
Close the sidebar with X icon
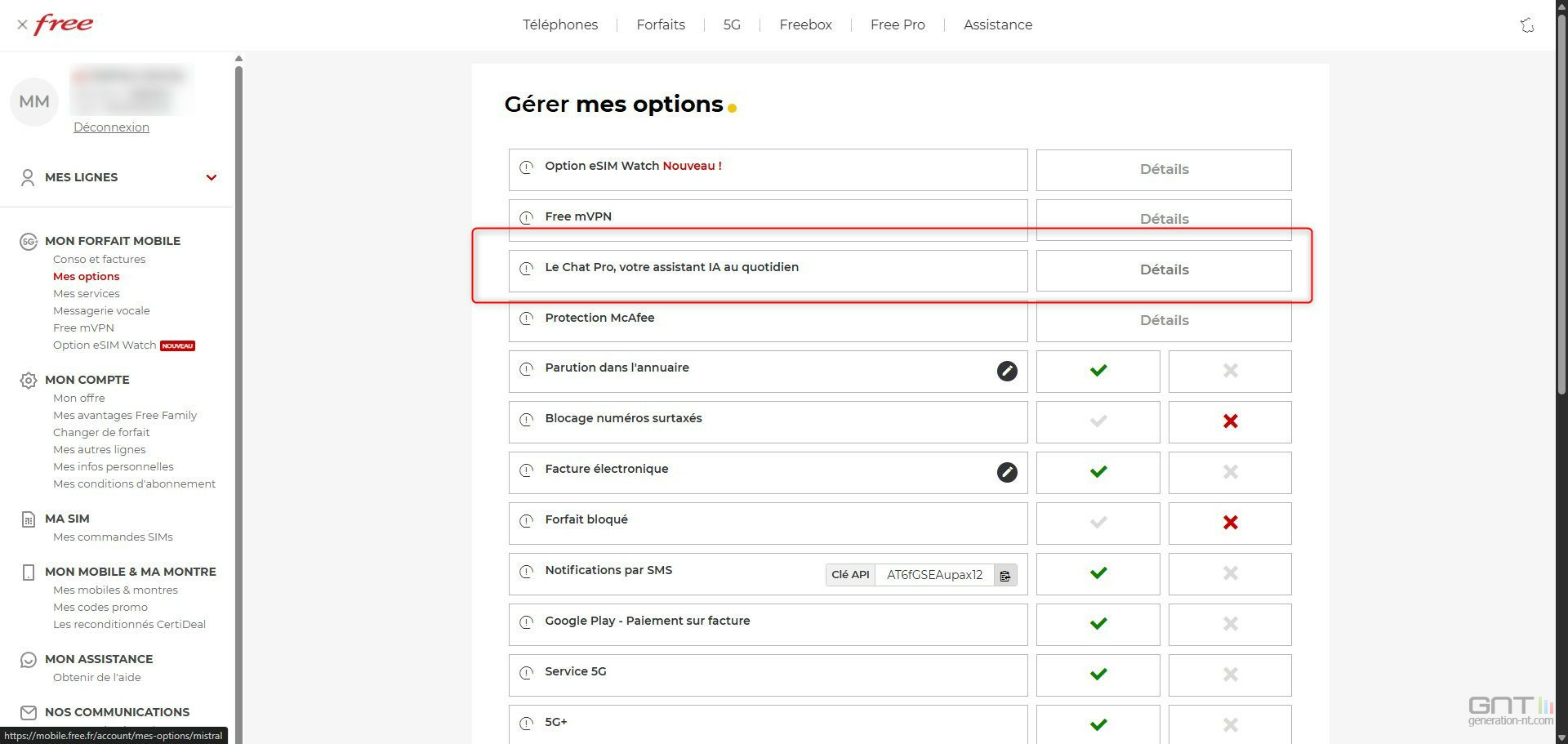coord(22,25)
